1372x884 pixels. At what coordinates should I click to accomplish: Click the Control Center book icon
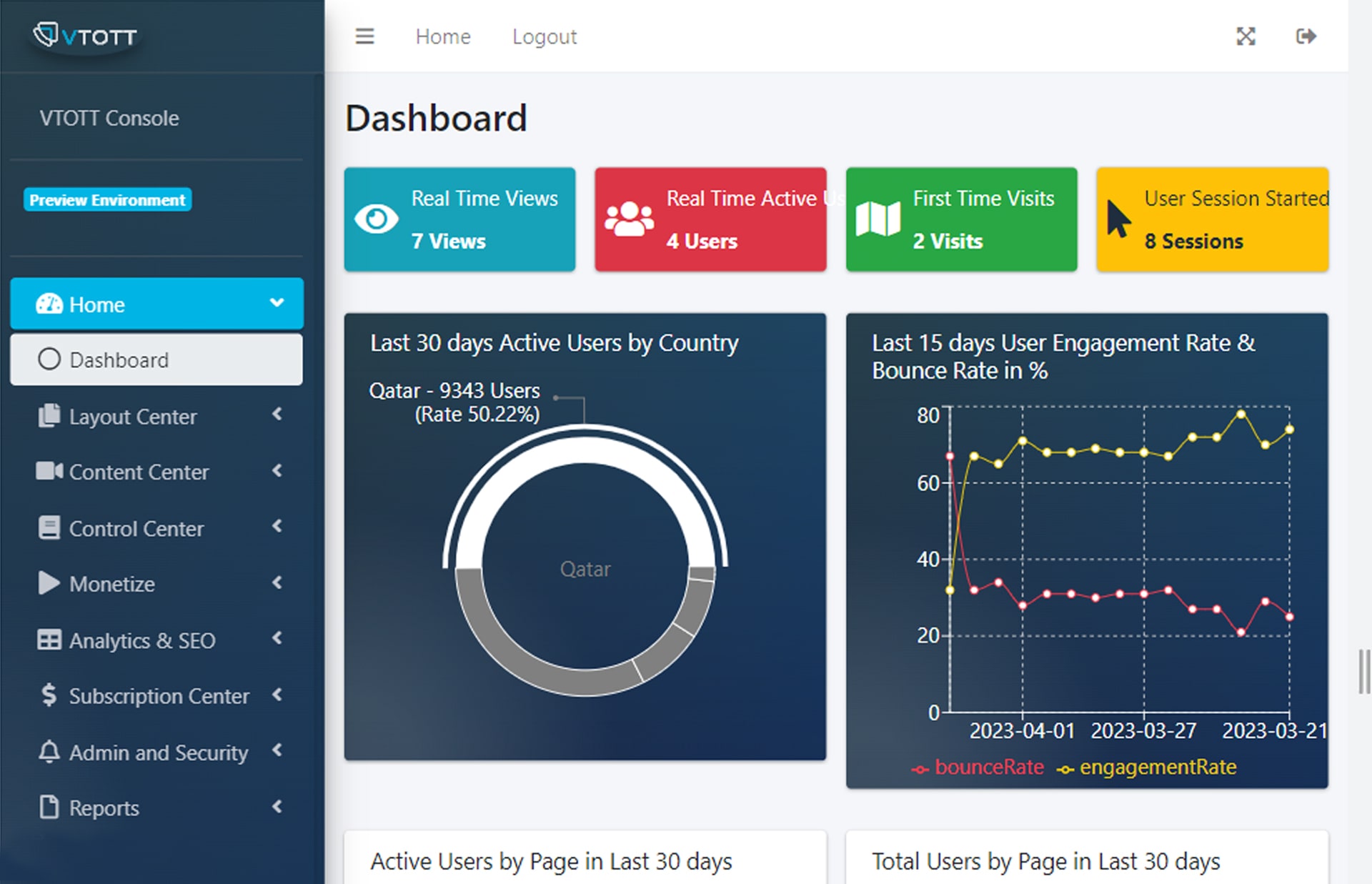49,527
